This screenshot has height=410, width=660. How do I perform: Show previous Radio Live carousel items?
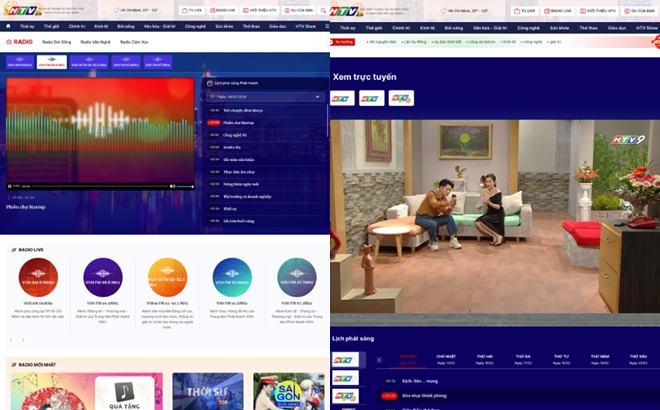pos(11,340)
